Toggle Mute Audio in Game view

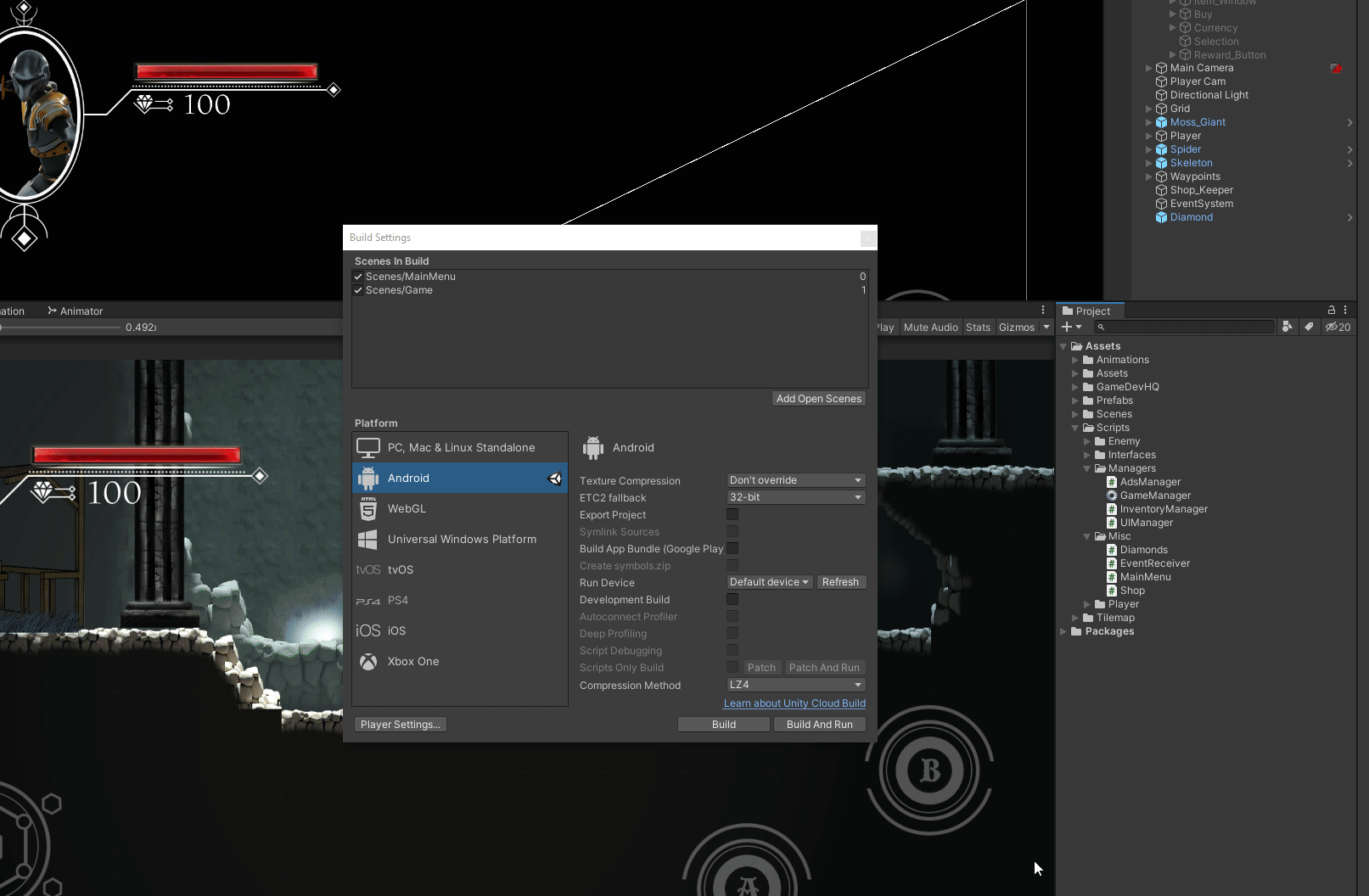point(931,328)
